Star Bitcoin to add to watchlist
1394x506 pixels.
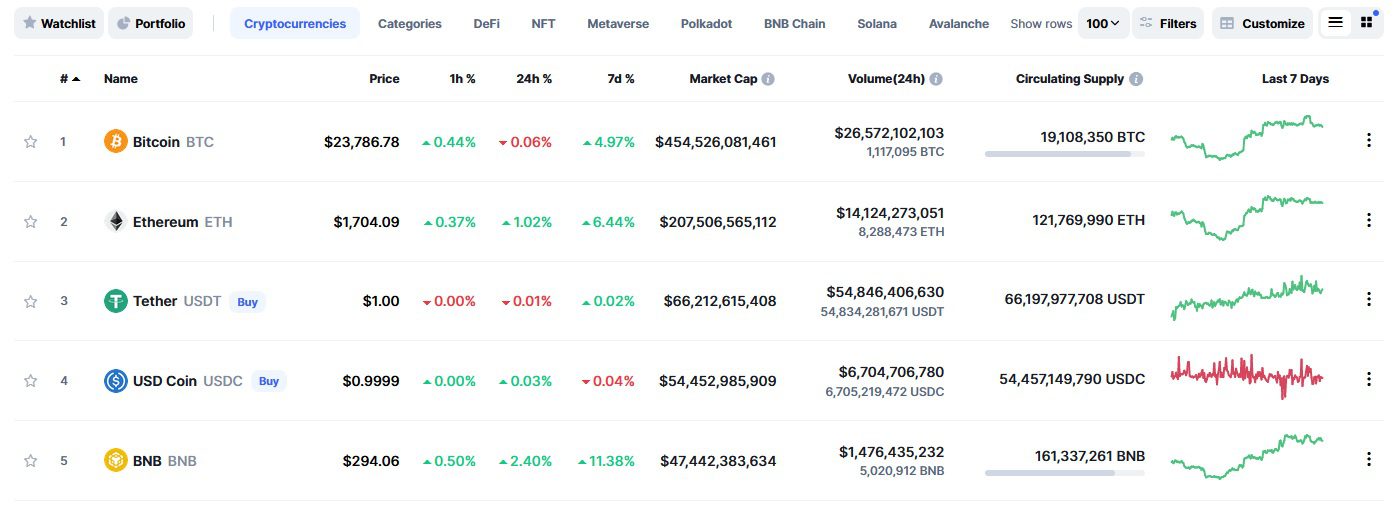(30, 142)
